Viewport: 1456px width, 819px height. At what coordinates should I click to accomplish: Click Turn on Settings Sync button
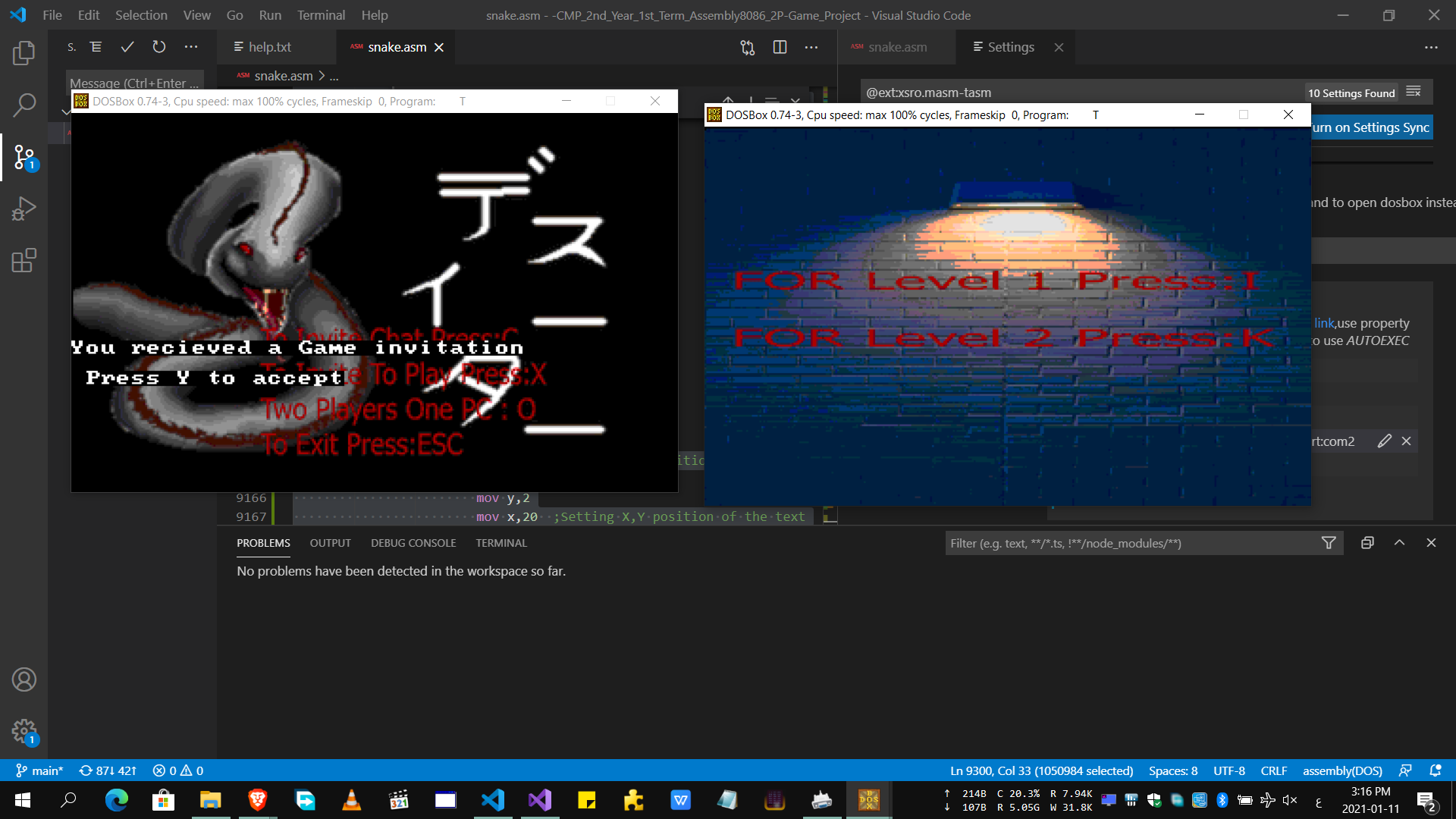[1371, 127]
